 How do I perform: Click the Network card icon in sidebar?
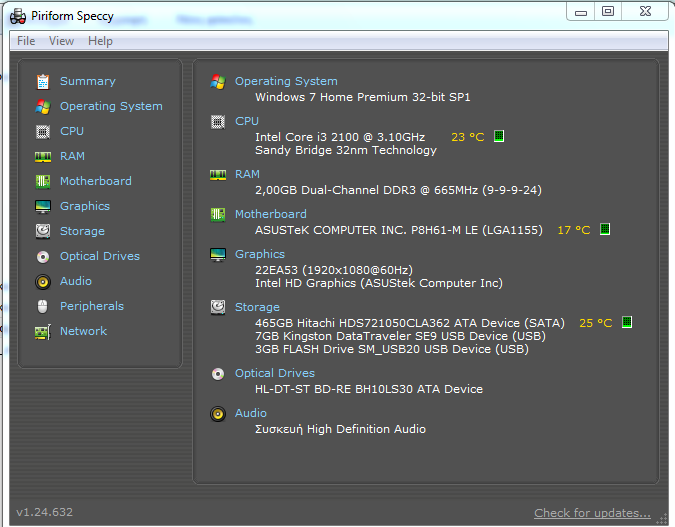click(x=43, y=332)
